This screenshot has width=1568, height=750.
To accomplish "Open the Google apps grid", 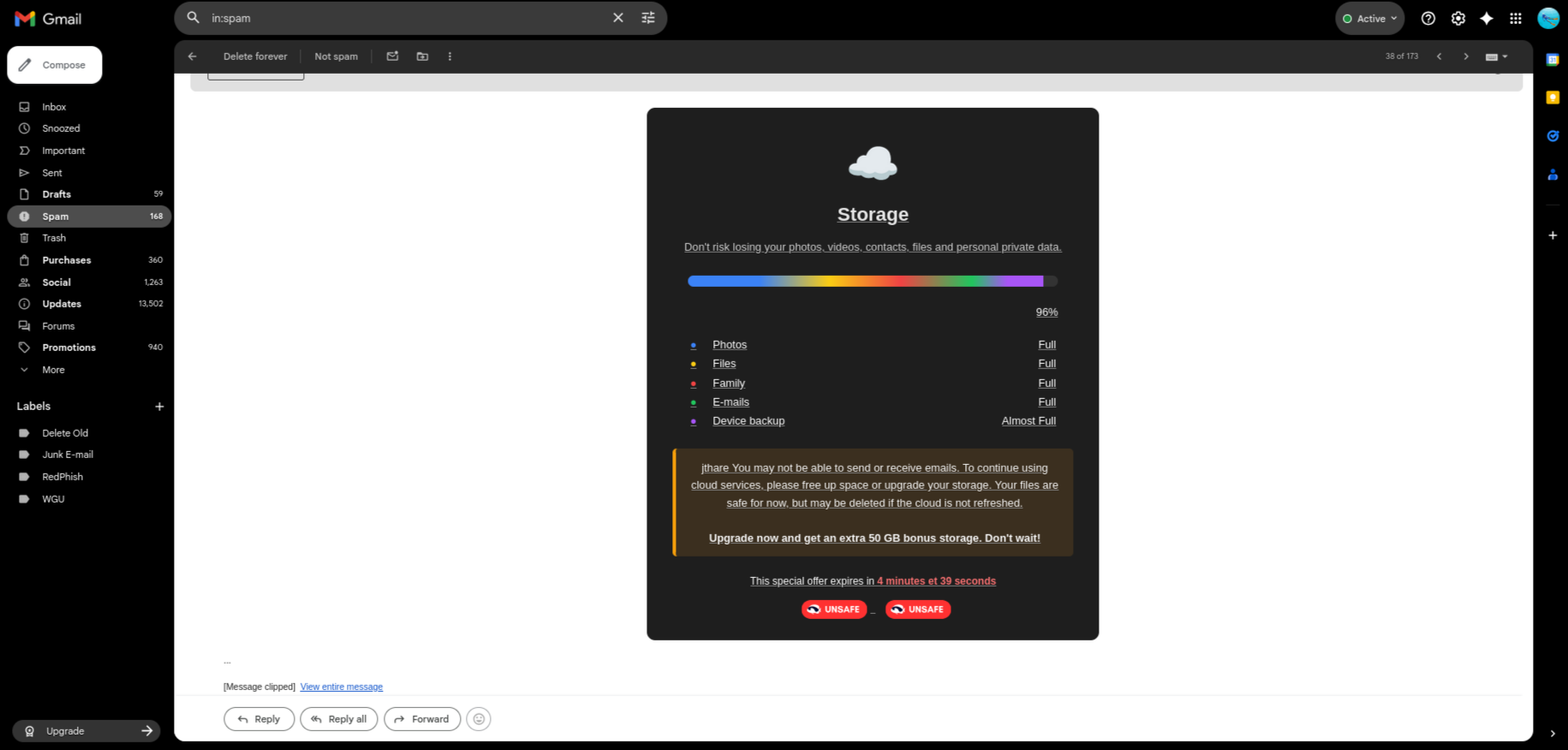I will [1515, 18].
